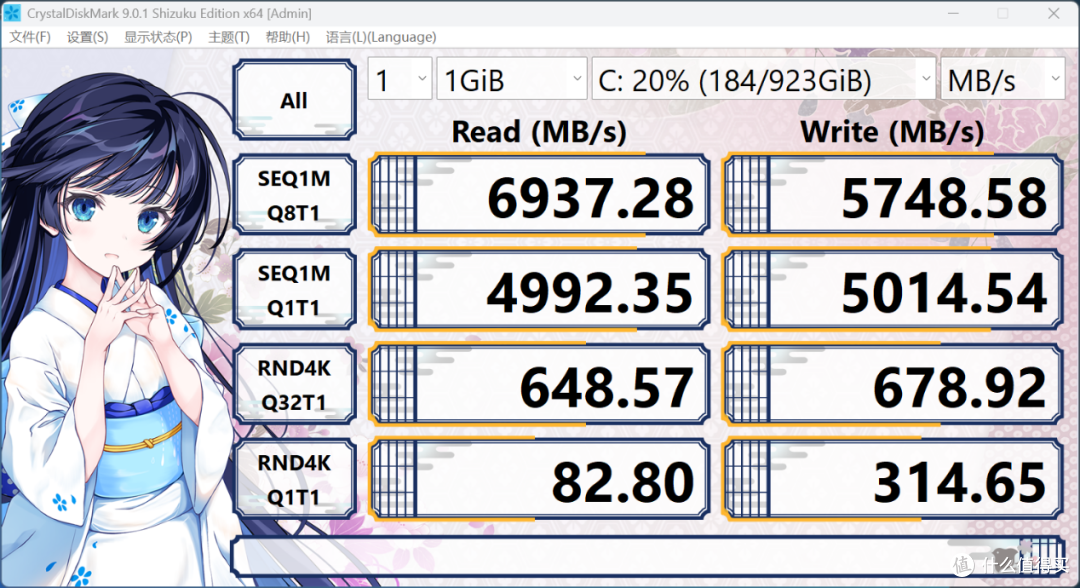This screenshot has height=588, width=1080.
Task: Run all benchmarks with the All button
Action: pos(294,100)
